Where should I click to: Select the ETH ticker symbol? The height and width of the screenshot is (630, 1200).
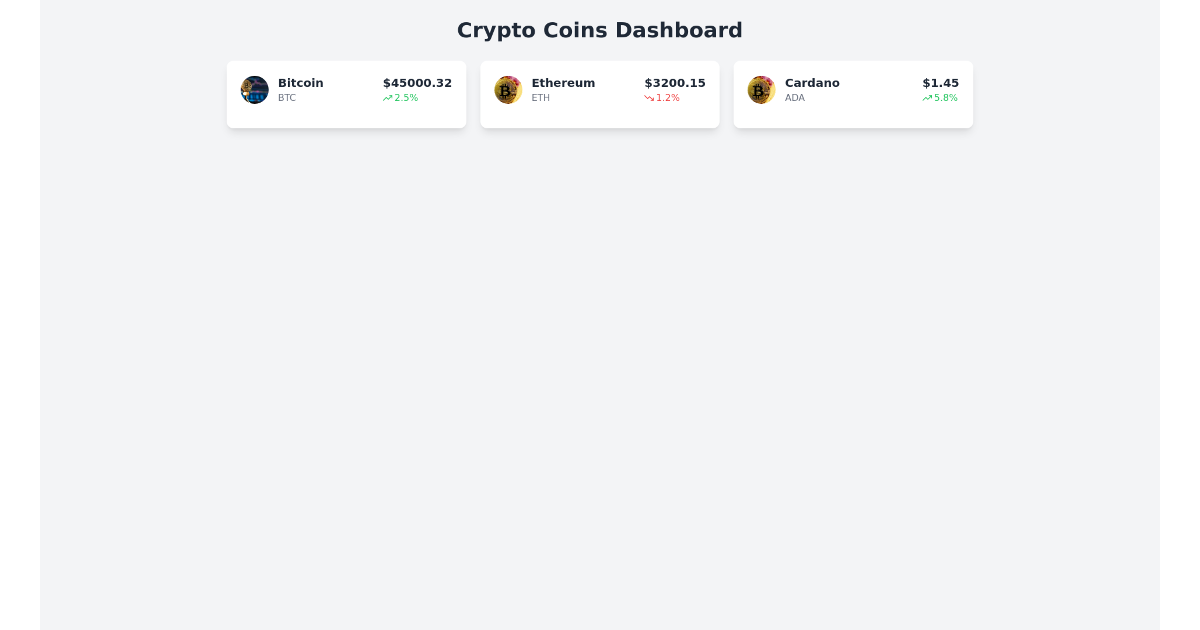(x=541, y=98)
